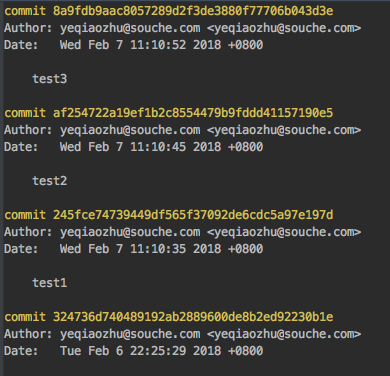
Task: Click author email in test3 commit
Action: [130, 28]
